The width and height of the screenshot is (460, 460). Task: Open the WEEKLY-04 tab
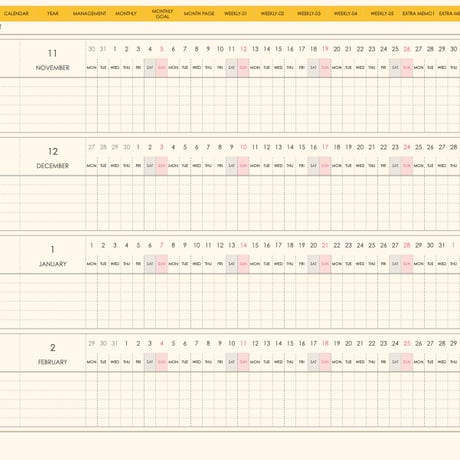coord(346,14)
